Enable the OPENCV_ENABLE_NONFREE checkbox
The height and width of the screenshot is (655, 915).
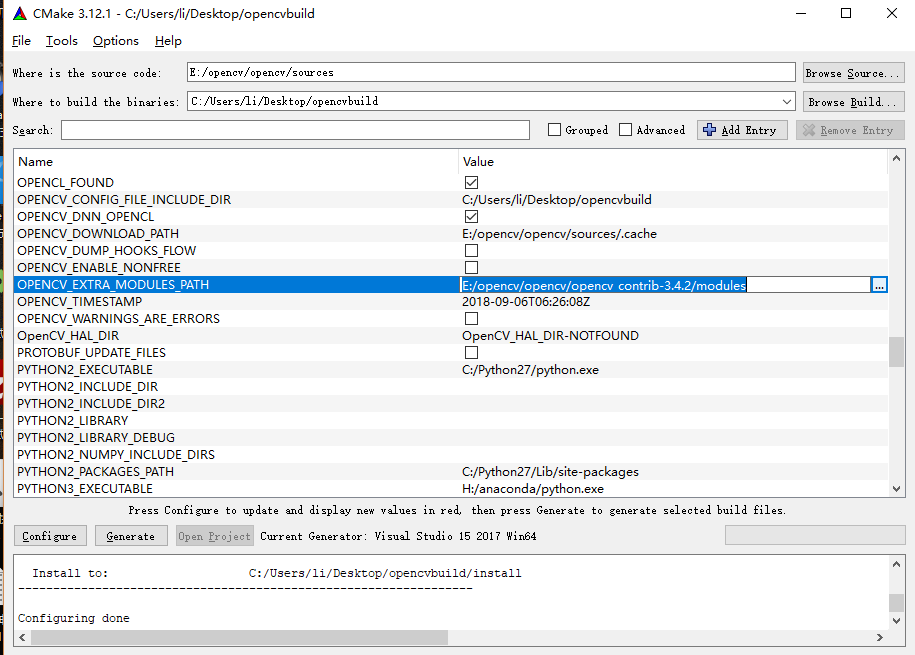click(472, 267)
